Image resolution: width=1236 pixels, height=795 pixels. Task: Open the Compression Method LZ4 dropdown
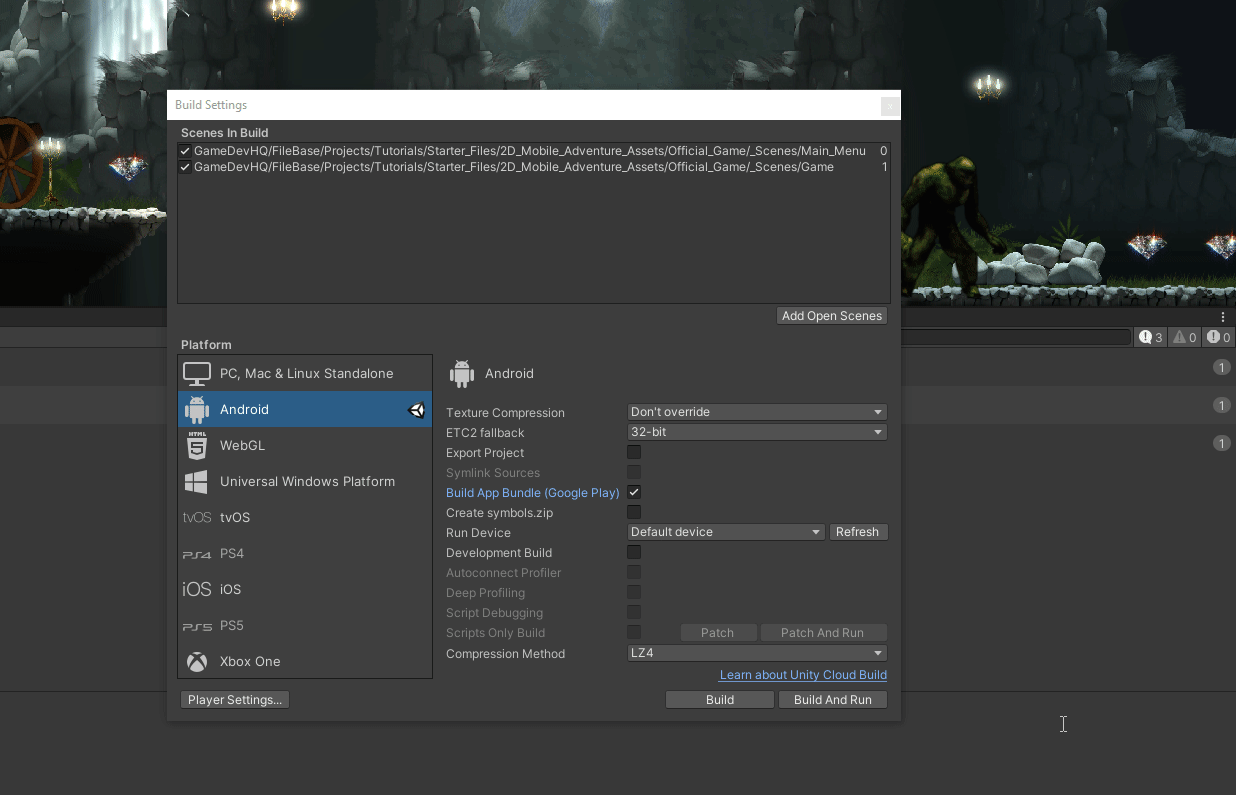(757, 653)
